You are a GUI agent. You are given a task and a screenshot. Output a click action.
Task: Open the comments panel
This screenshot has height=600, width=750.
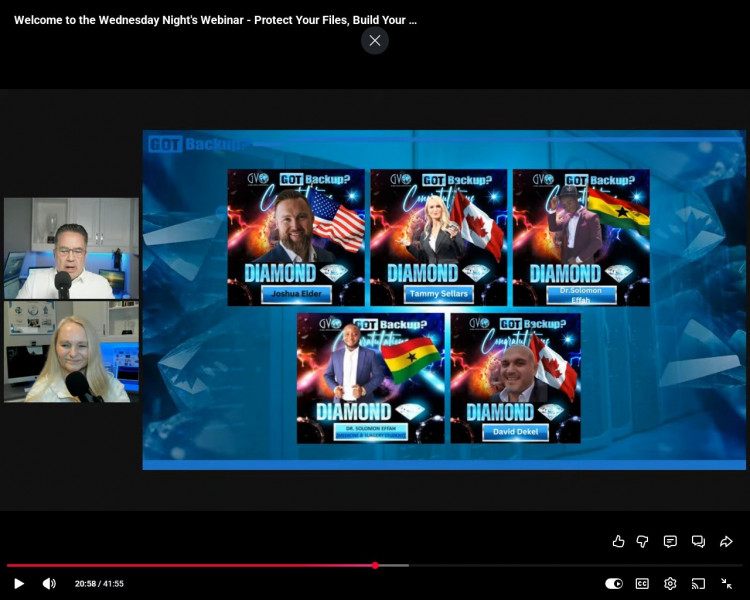670,541
